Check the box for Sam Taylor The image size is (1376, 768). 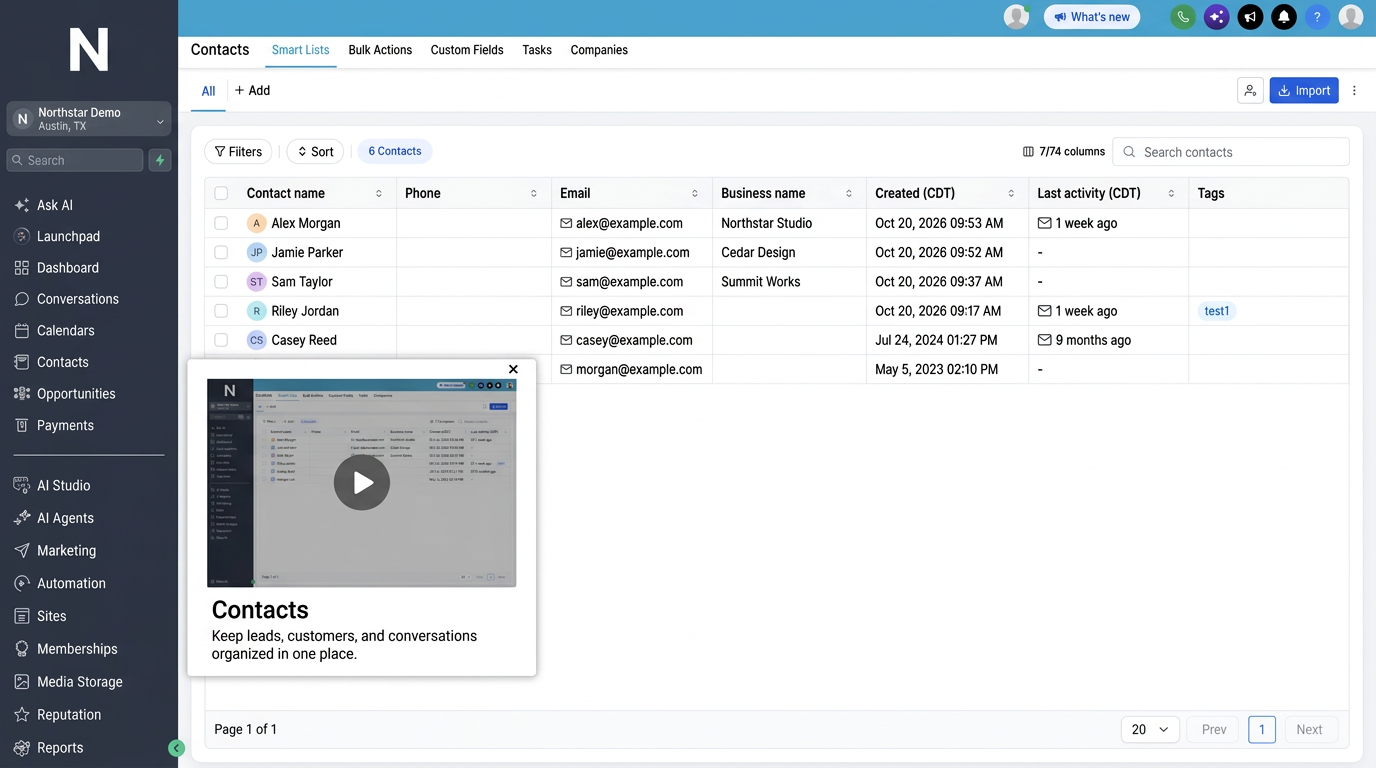click(x=221, y=282)
